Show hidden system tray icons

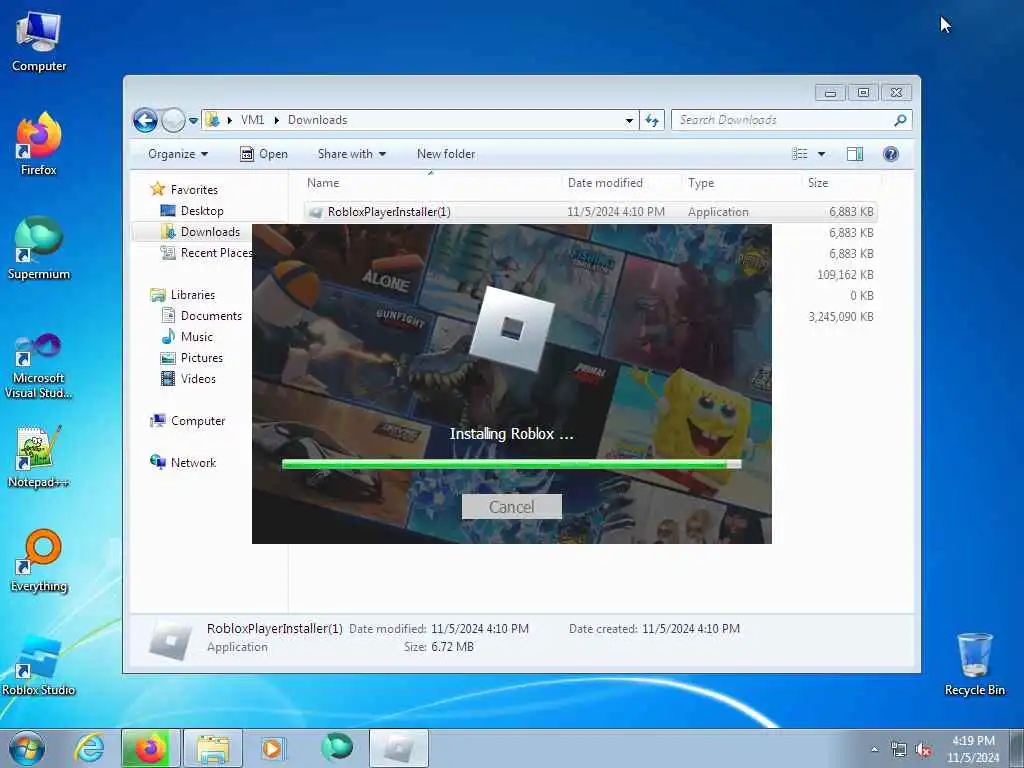click(x=874, y=749)
